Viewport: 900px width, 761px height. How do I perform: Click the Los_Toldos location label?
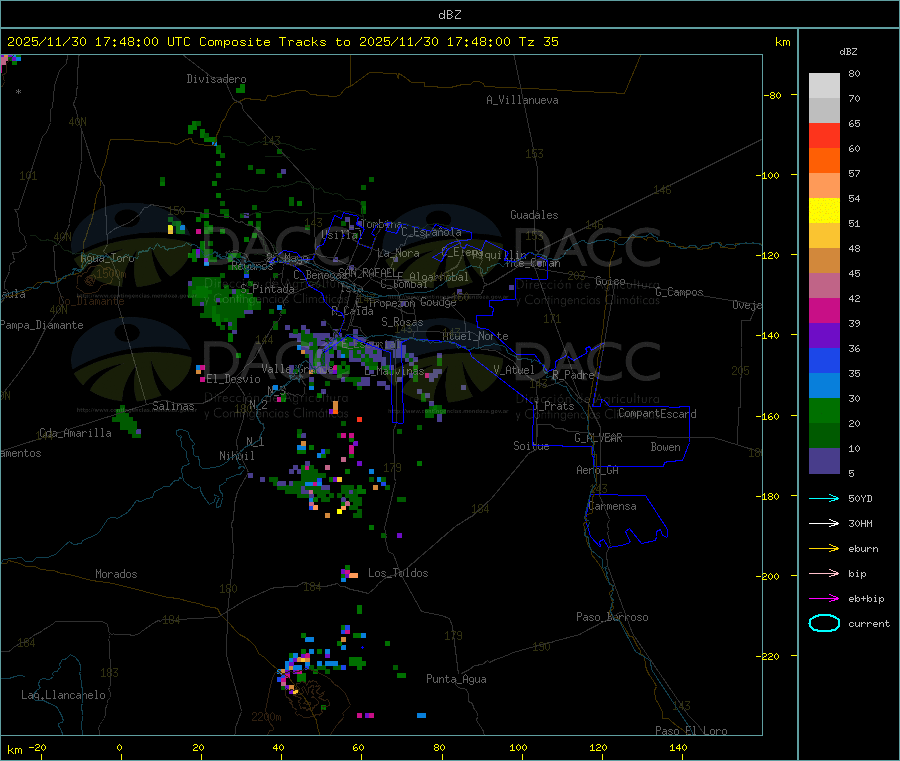[398, 573]
